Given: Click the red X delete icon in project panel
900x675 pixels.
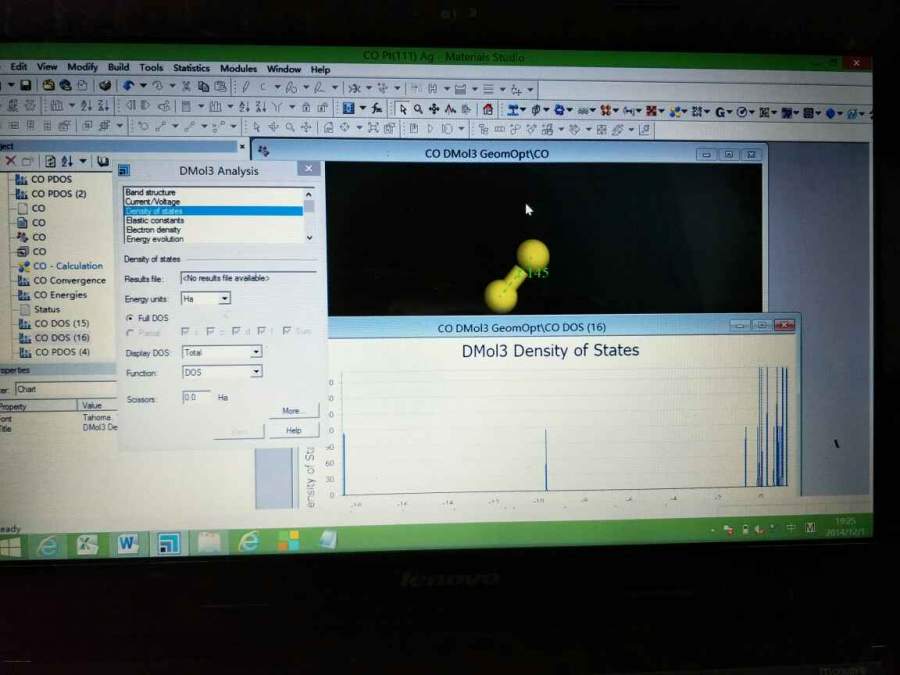Looking at the screenshot, I should click(x=10, y=161).
